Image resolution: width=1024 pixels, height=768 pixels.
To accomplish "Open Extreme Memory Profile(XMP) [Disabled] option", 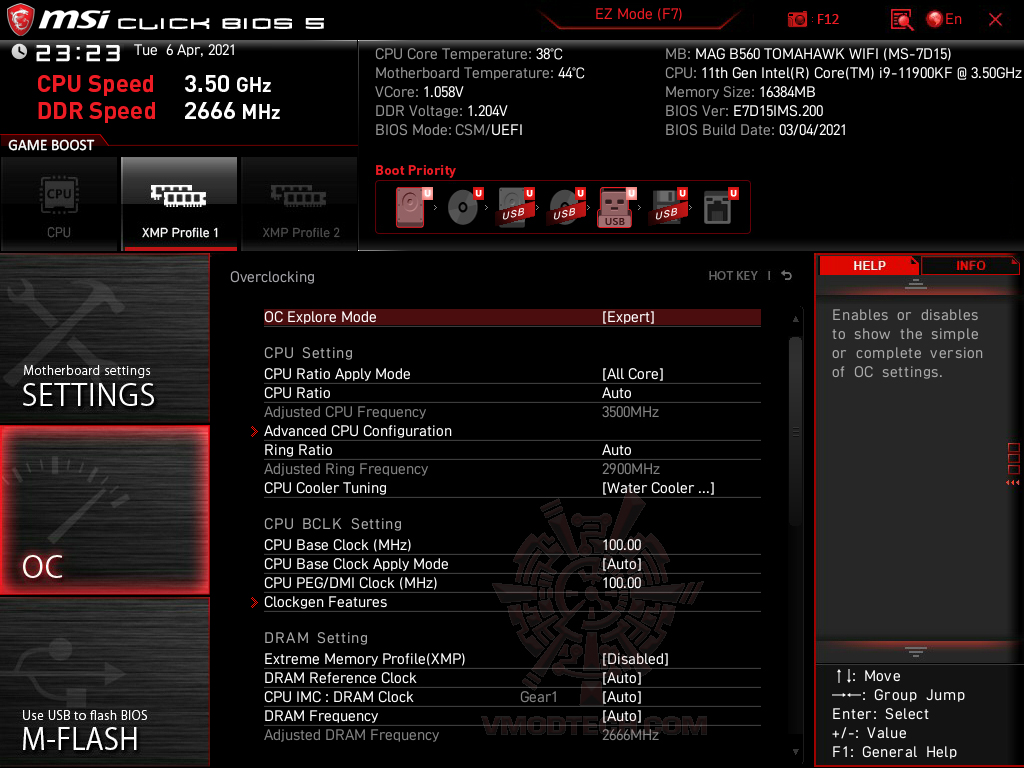I will (512, 659).
